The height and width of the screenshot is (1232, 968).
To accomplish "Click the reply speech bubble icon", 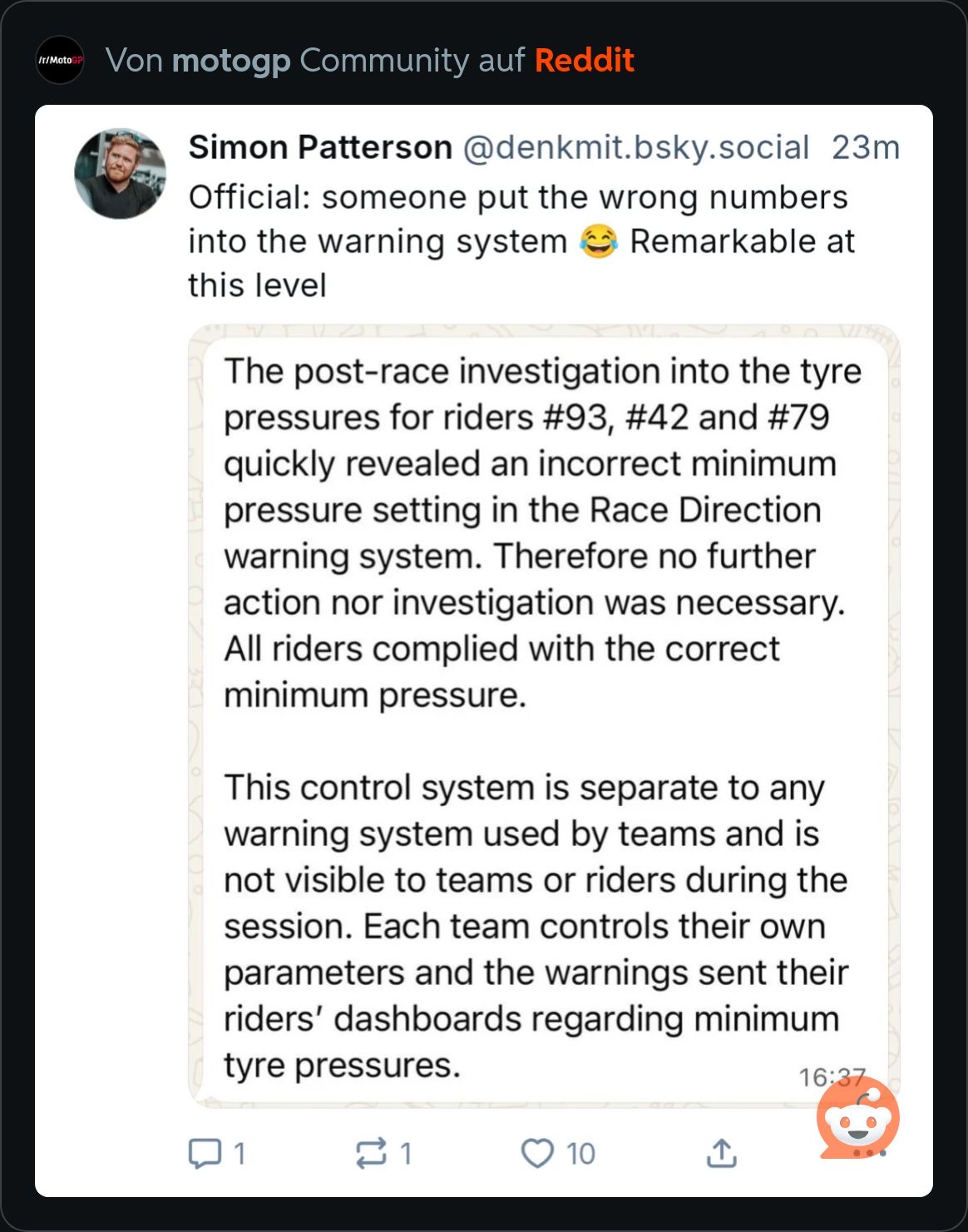I will point(205,1153).
